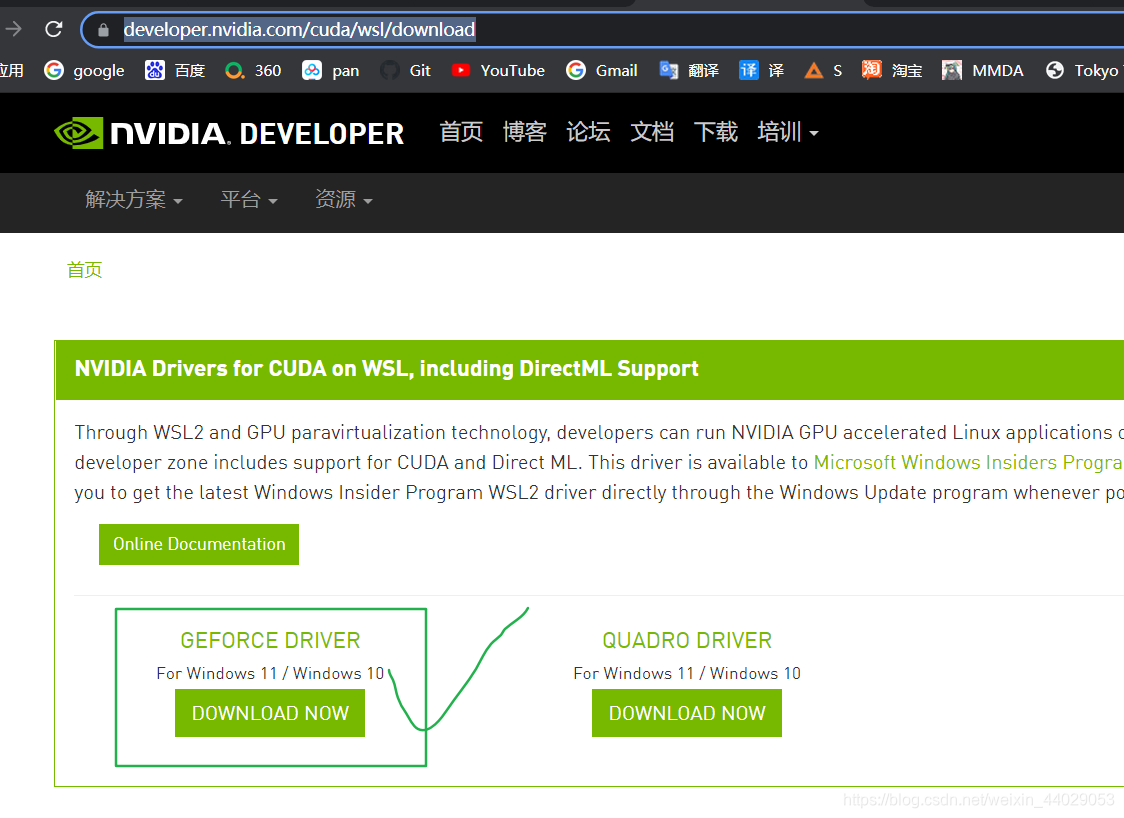
Task: Click the green 首页 breadcrumb link
Action: coord(85,270)
